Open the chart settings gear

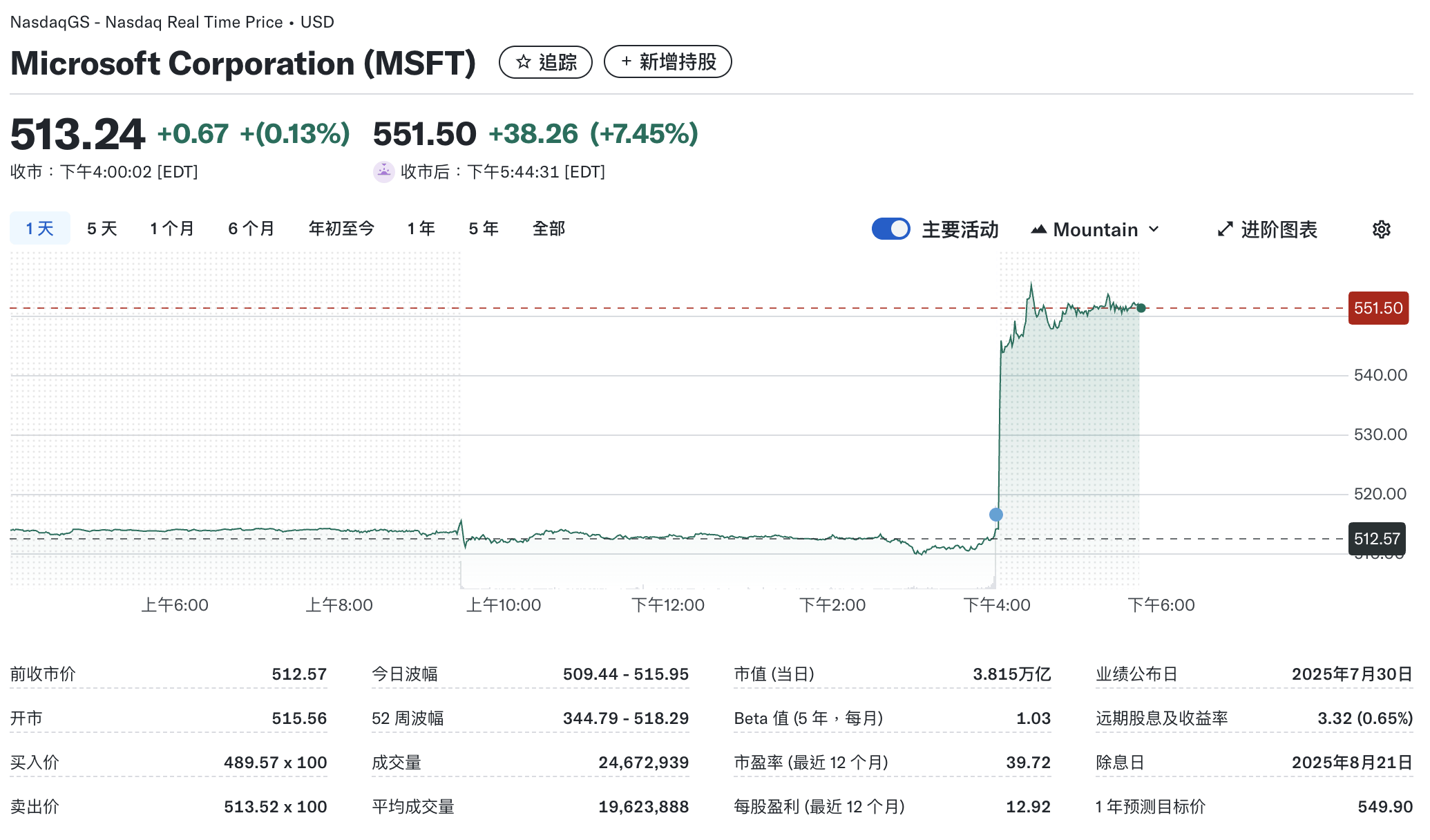point(1382,229)
